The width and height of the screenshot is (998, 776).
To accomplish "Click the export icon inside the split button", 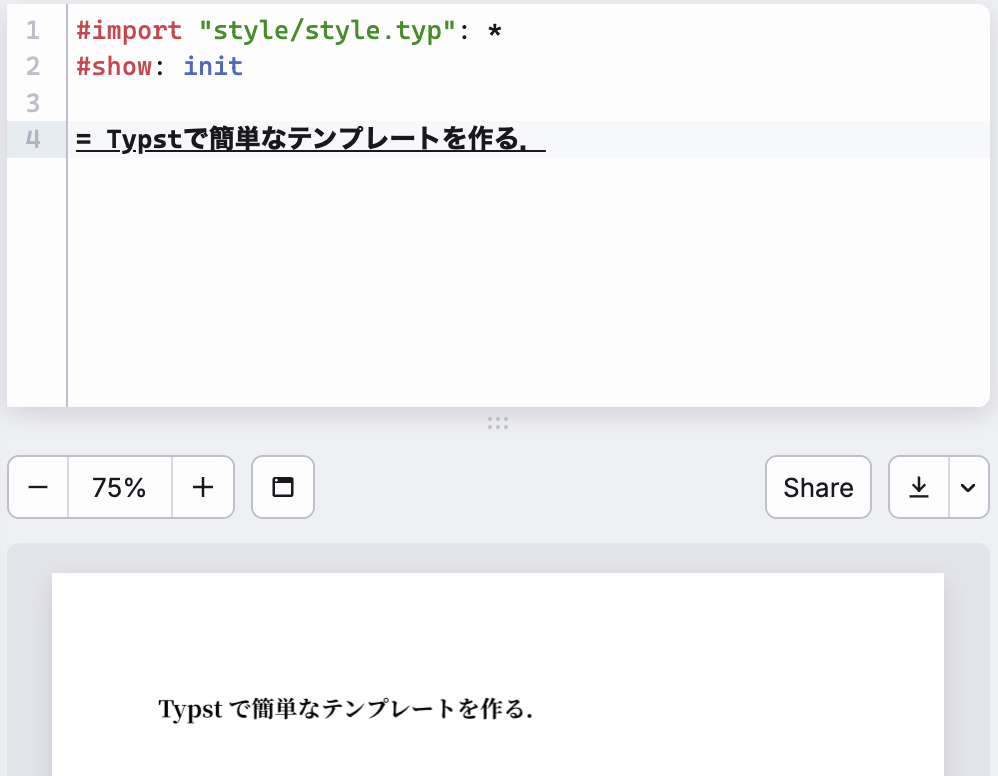I will 919,487.
